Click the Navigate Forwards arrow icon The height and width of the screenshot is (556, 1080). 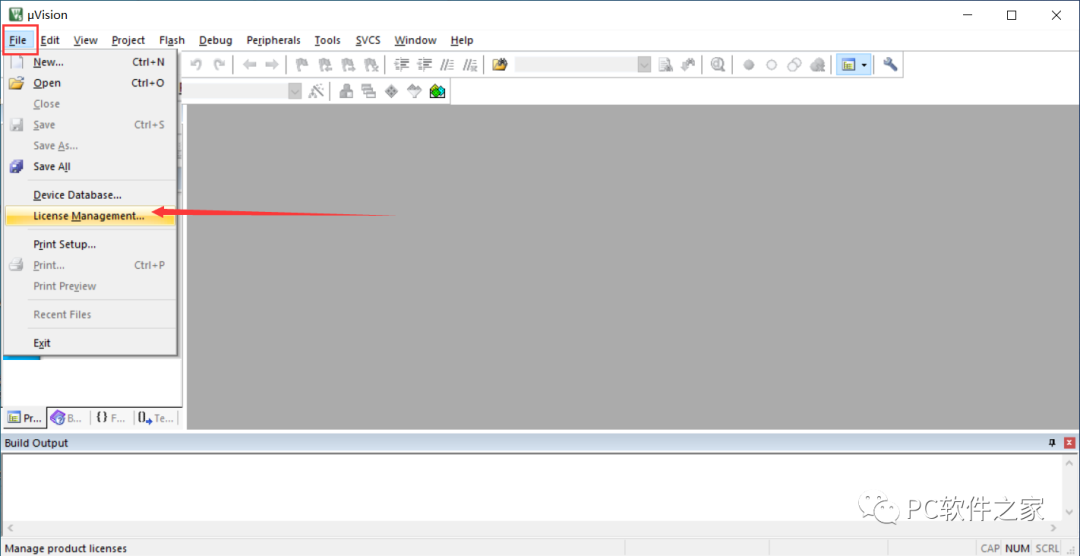point(272,65)
